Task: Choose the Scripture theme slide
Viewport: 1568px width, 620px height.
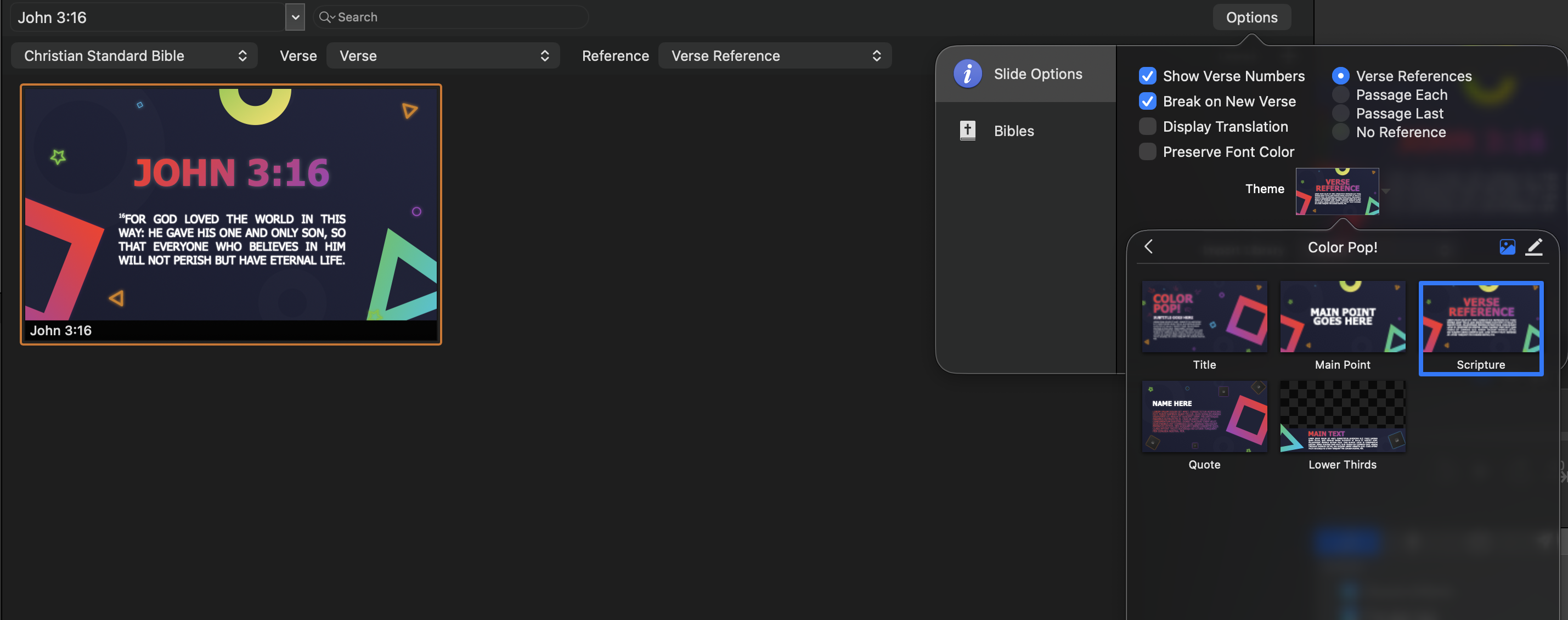Action: coord(1480,328)
